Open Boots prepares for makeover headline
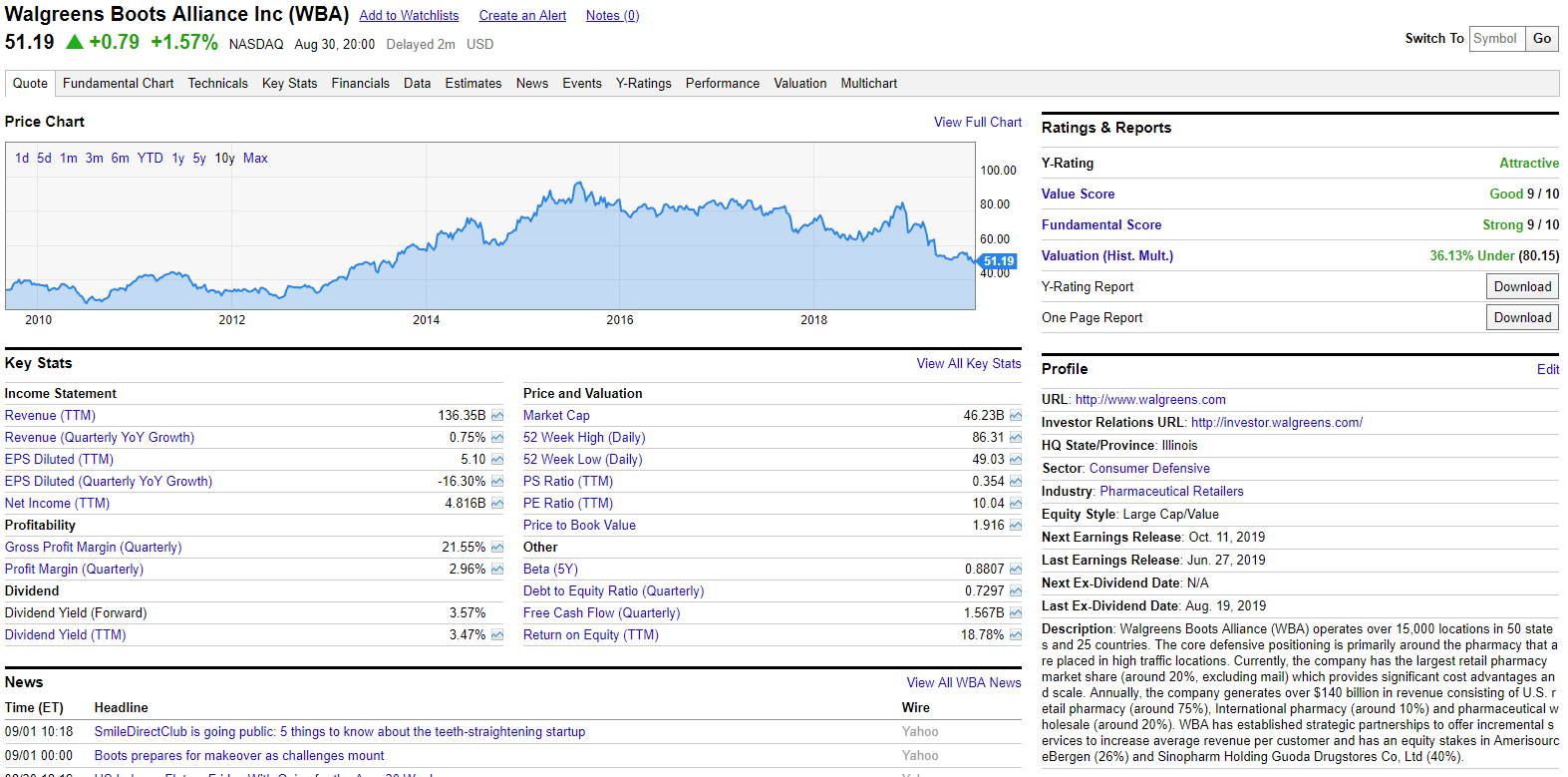Viewport: 1568px width, 777px height. point(239,756)
